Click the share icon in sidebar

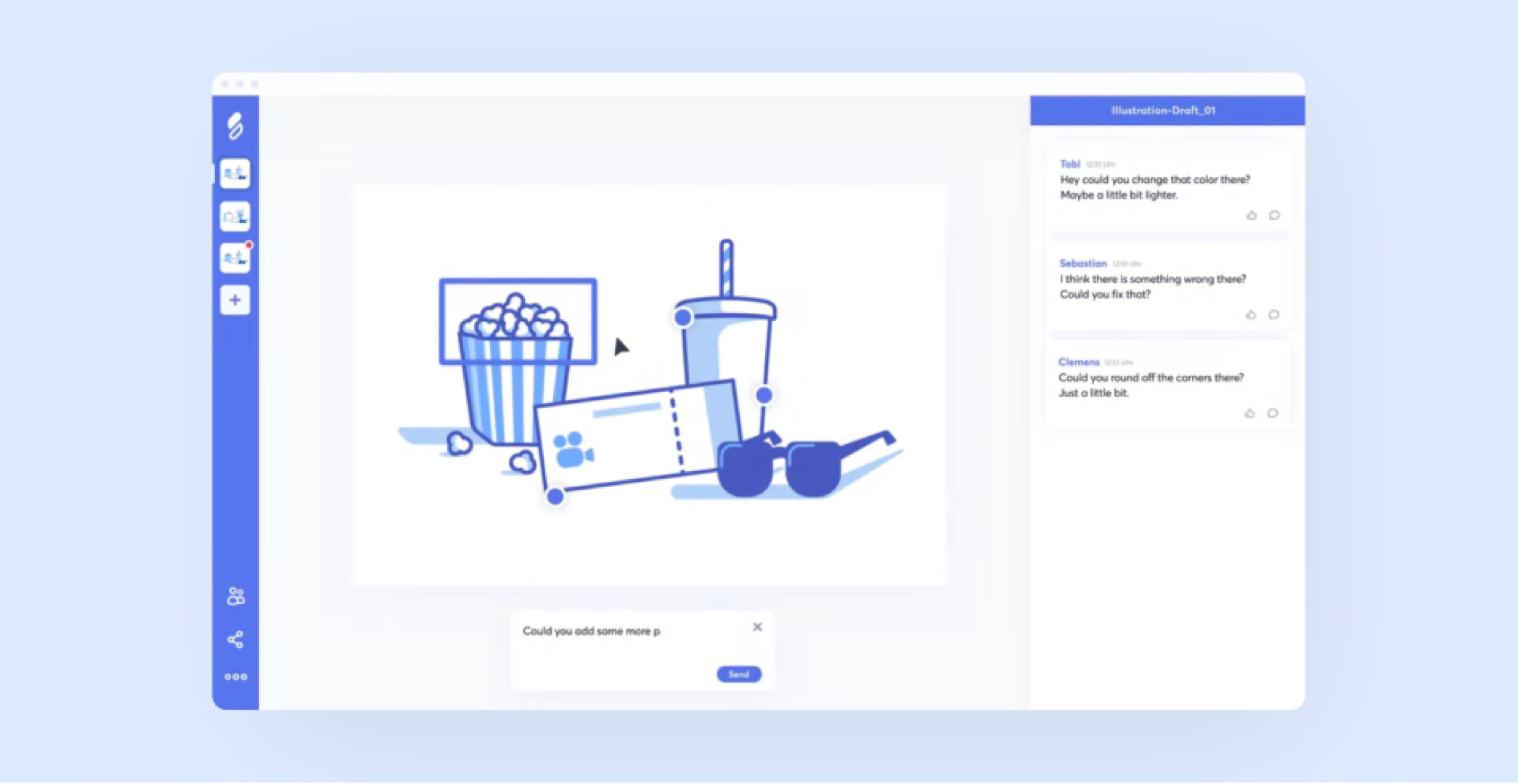pyautogui.click(x=235, y=640)
